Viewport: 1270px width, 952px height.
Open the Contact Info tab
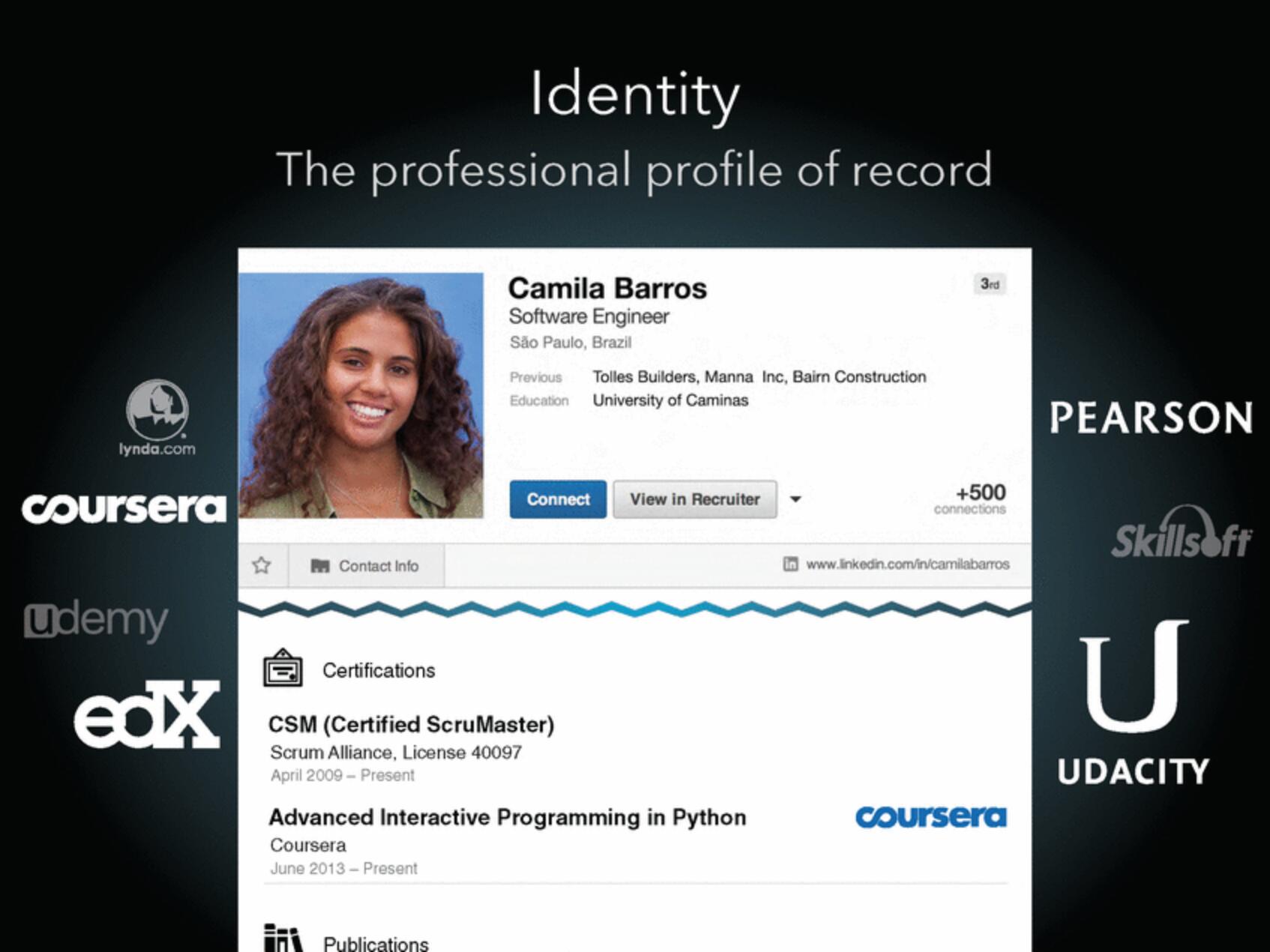point(366,566)
